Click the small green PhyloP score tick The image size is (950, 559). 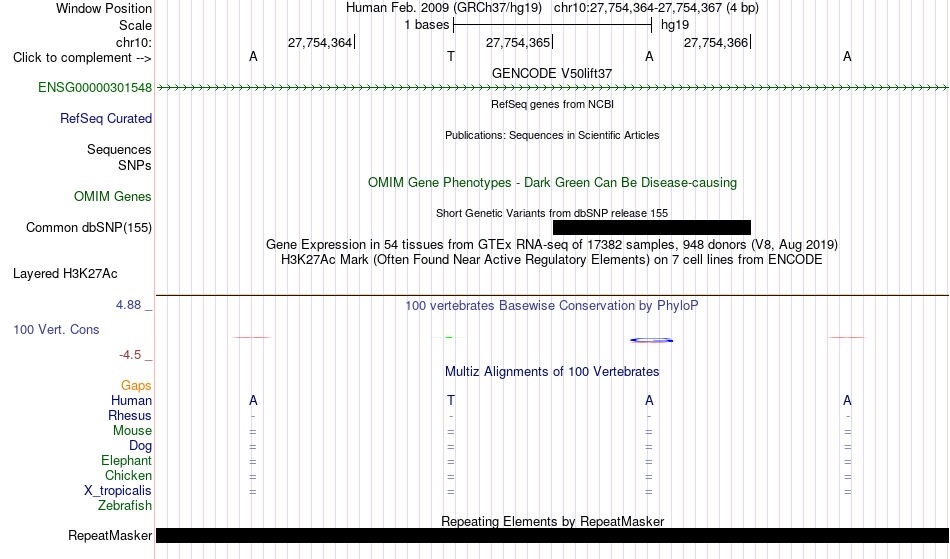coord(449,337)
